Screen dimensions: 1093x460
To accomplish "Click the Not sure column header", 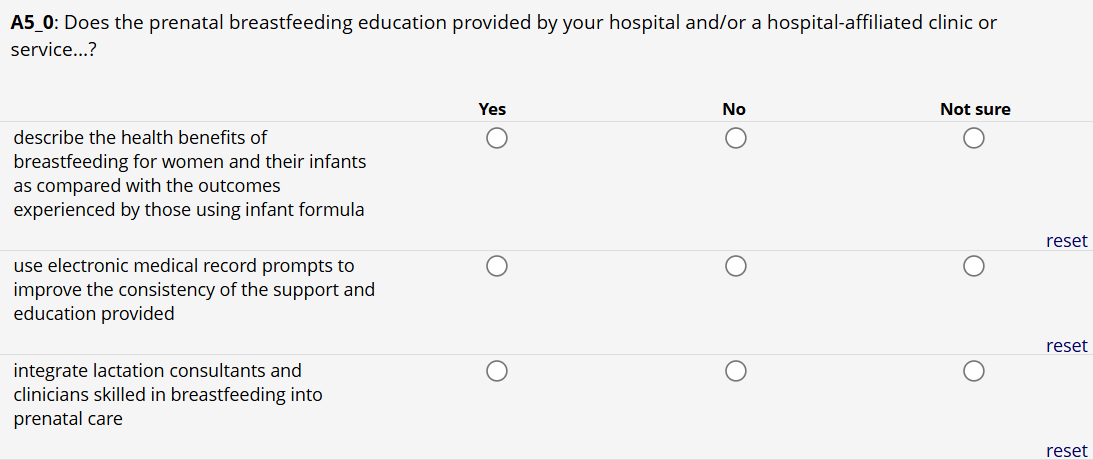I will [x=975, y=110].
